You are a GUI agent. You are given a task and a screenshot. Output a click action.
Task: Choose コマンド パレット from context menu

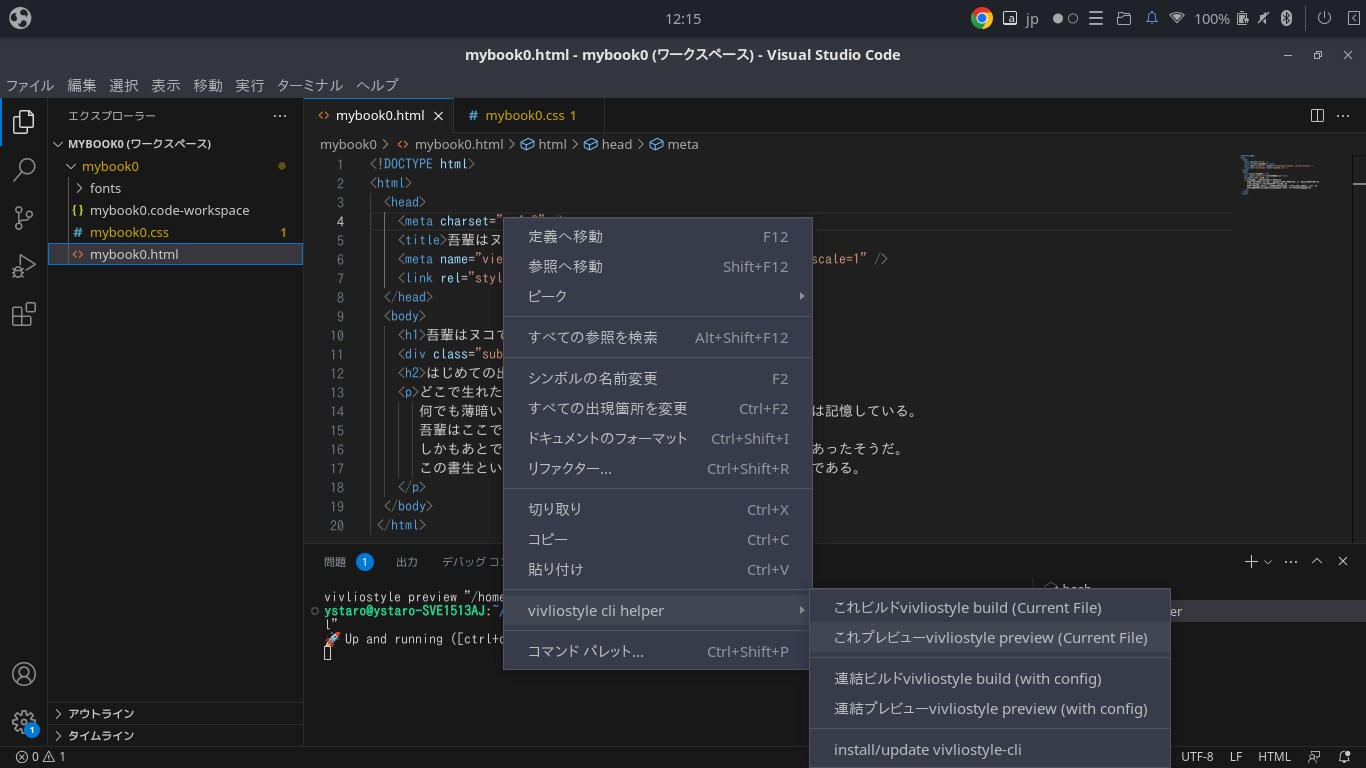tap(658, 651)
